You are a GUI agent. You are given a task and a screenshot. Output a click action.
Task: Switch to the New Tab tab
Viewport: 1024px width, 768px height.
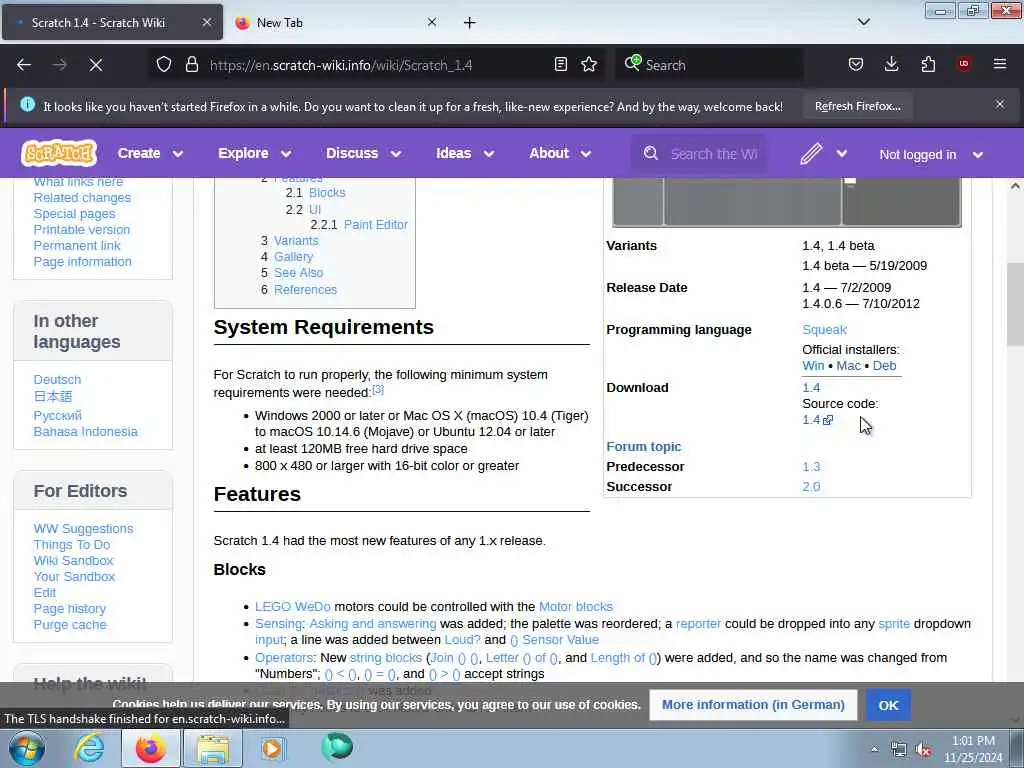(336, 22)
